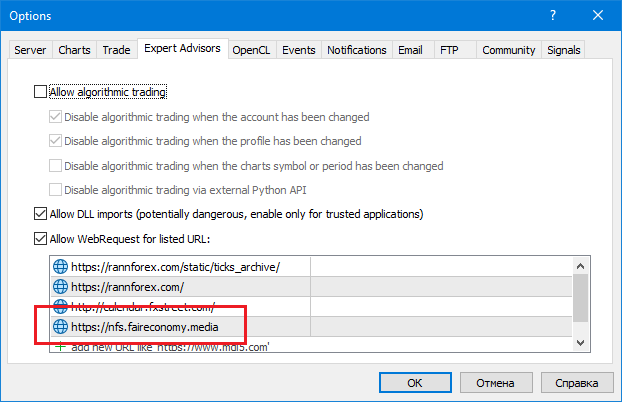Screen dimensions: 622x402
Task: Select the calendar.fxstreet.com URL row
Action: pyautogui.click(x=311, y=306)
